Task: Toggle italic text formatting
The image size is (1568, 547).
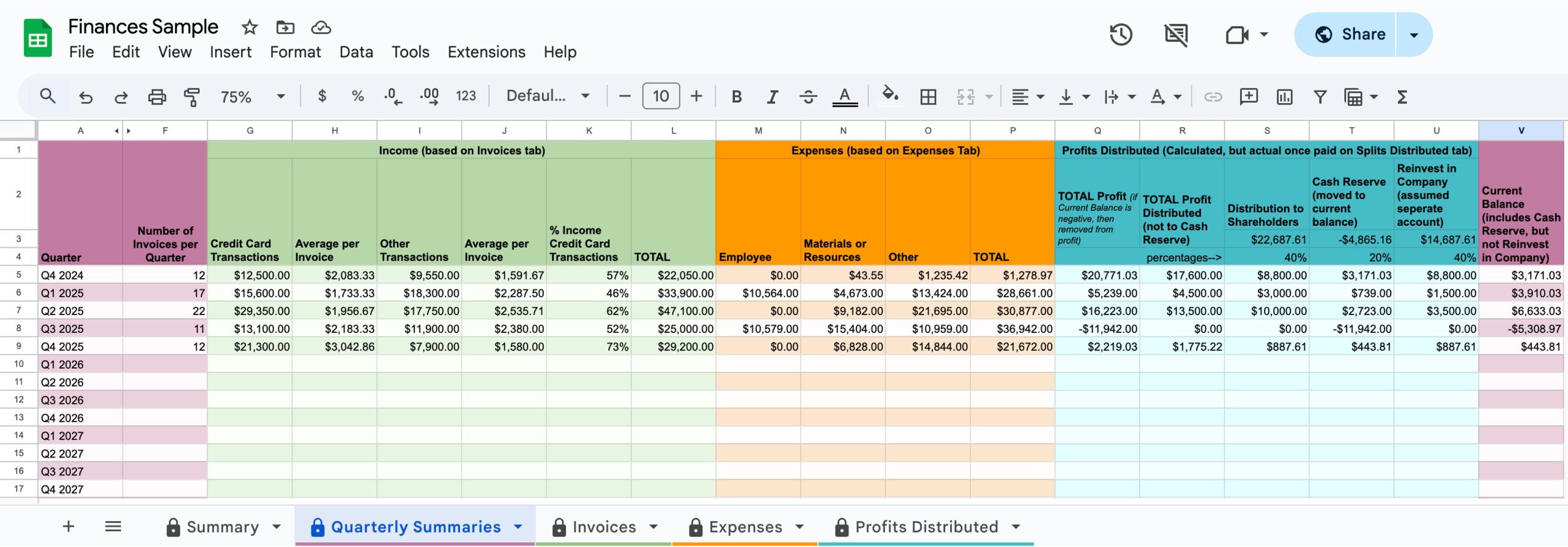Action: coord(772,97)
